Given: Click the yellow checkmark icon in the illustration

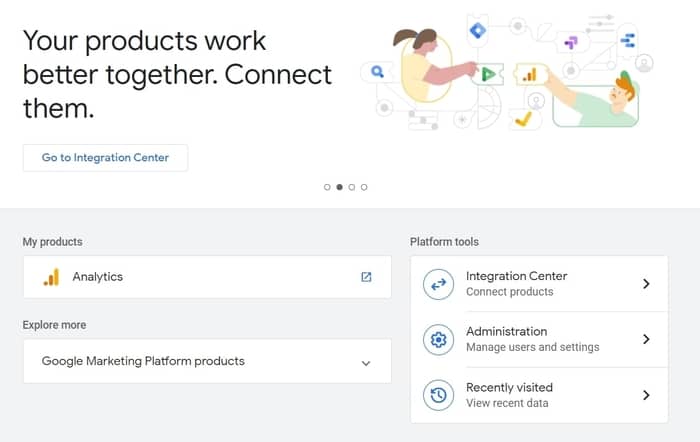Looking at the screenshot, I should coord(522,119).
